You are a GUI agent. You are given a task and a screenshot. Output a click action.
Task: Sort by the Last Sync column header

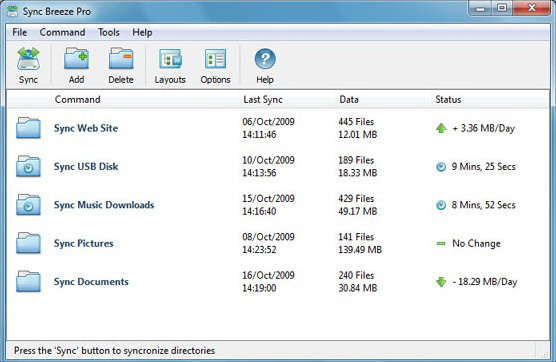coord(263,100)
